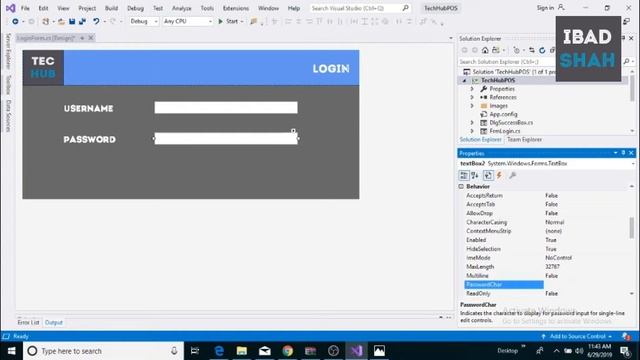This screenshot has width=640, height=360.
Task: Click the magnifier in Visual Studio search
Action: click(405, 8)
